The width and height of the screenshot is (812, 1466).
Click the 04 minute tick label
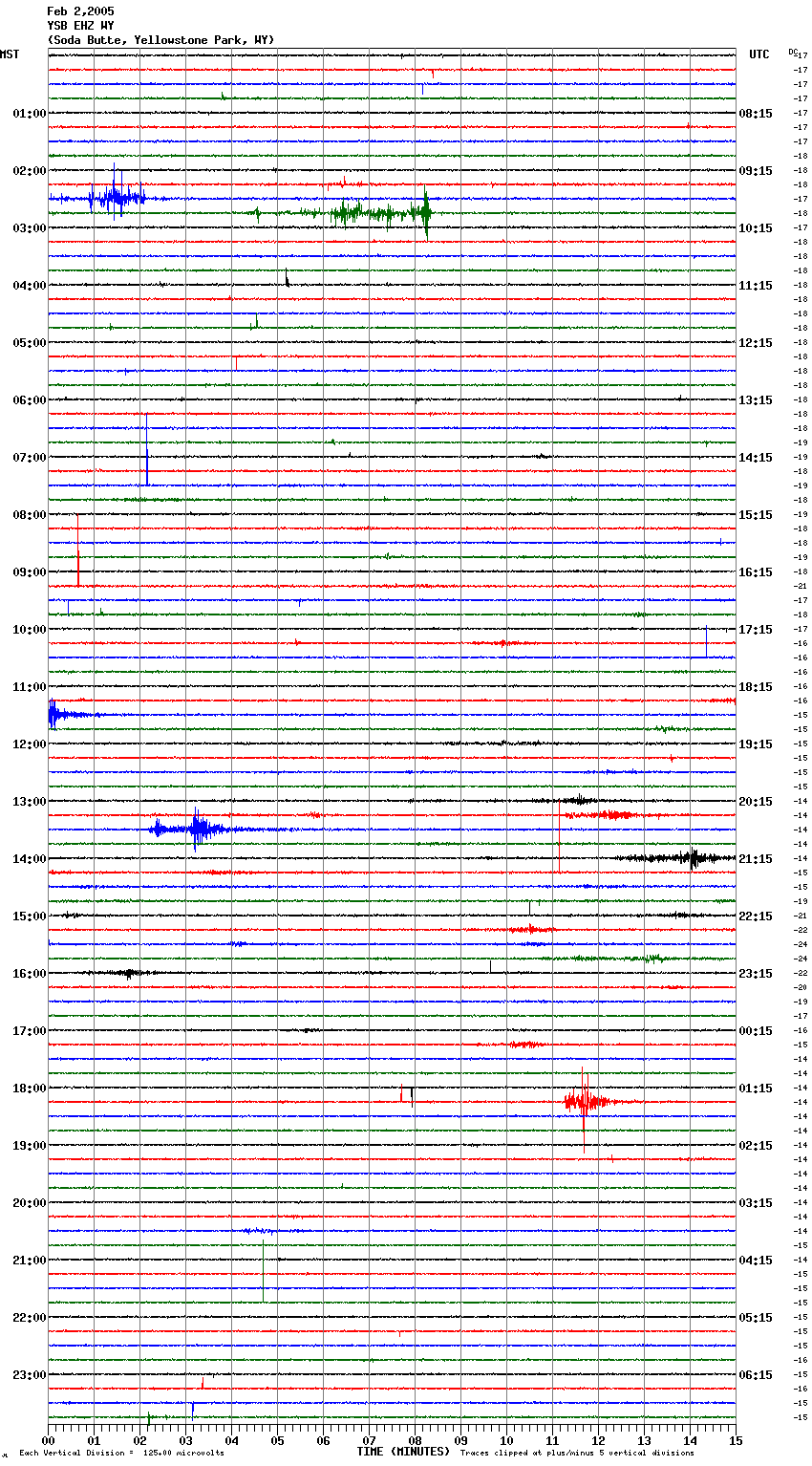(232, 1439)
